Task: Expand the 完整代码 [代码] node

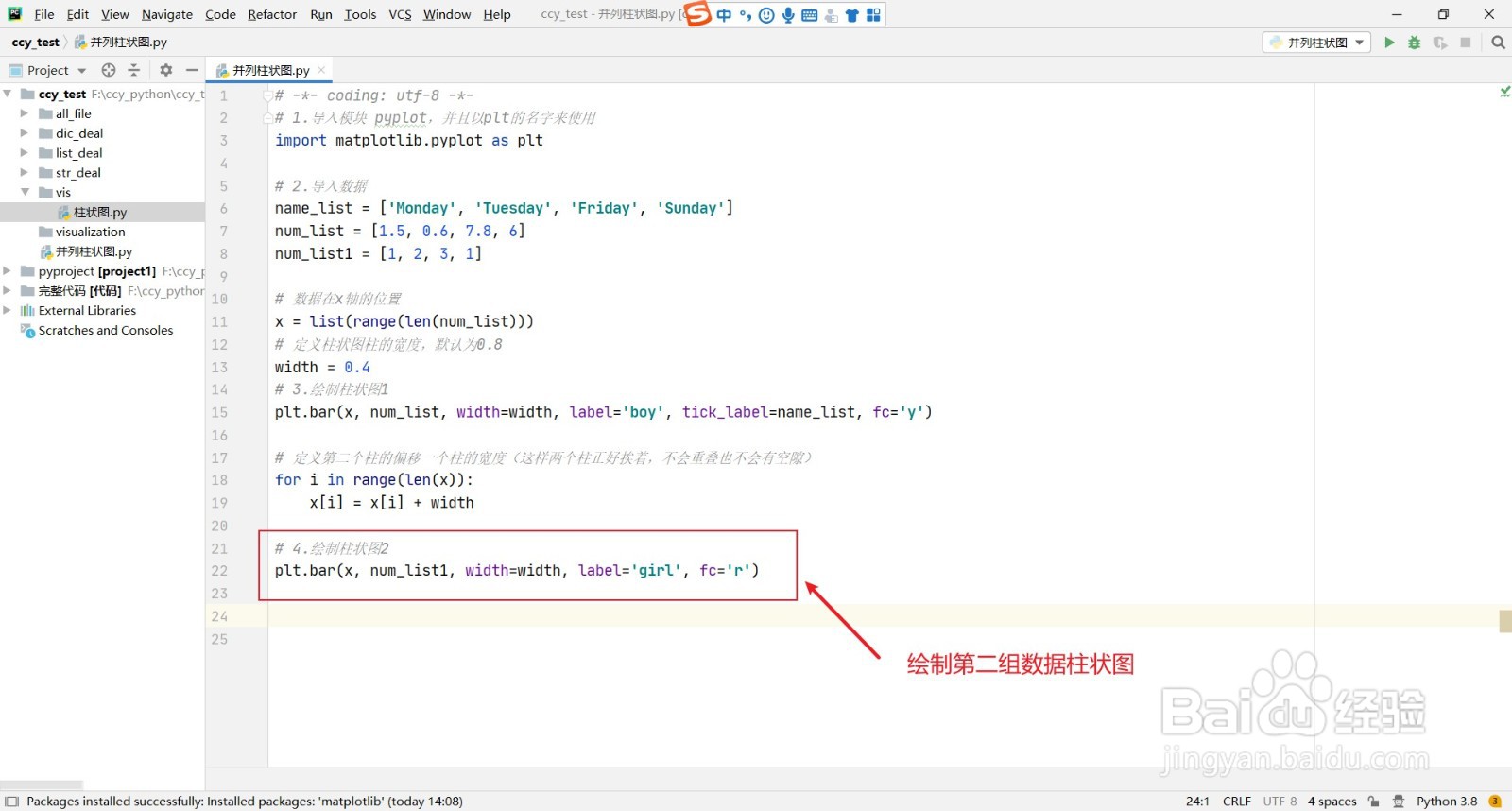Action: 8,291
